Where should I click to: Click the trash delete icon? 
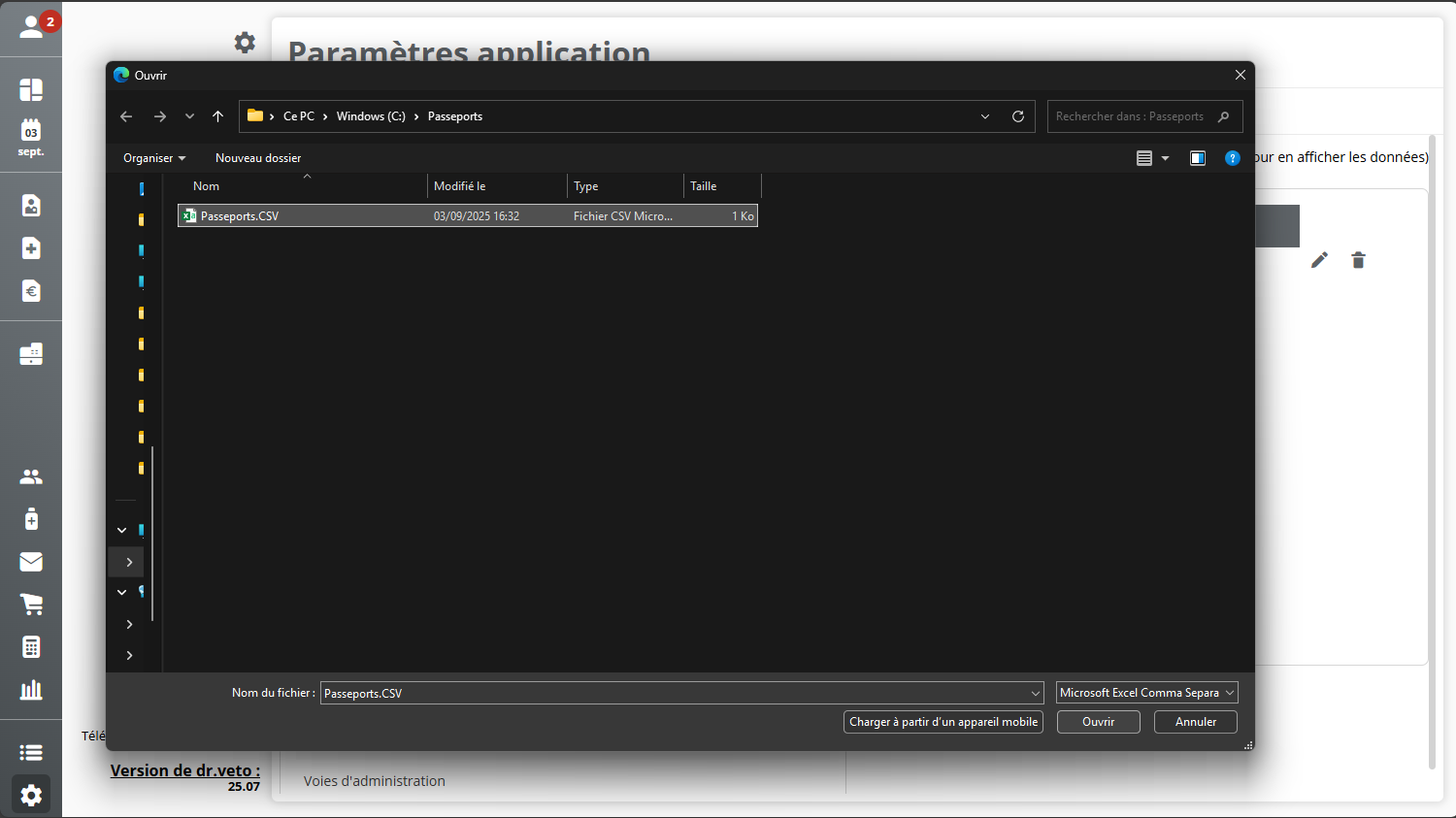(1358, 260)
